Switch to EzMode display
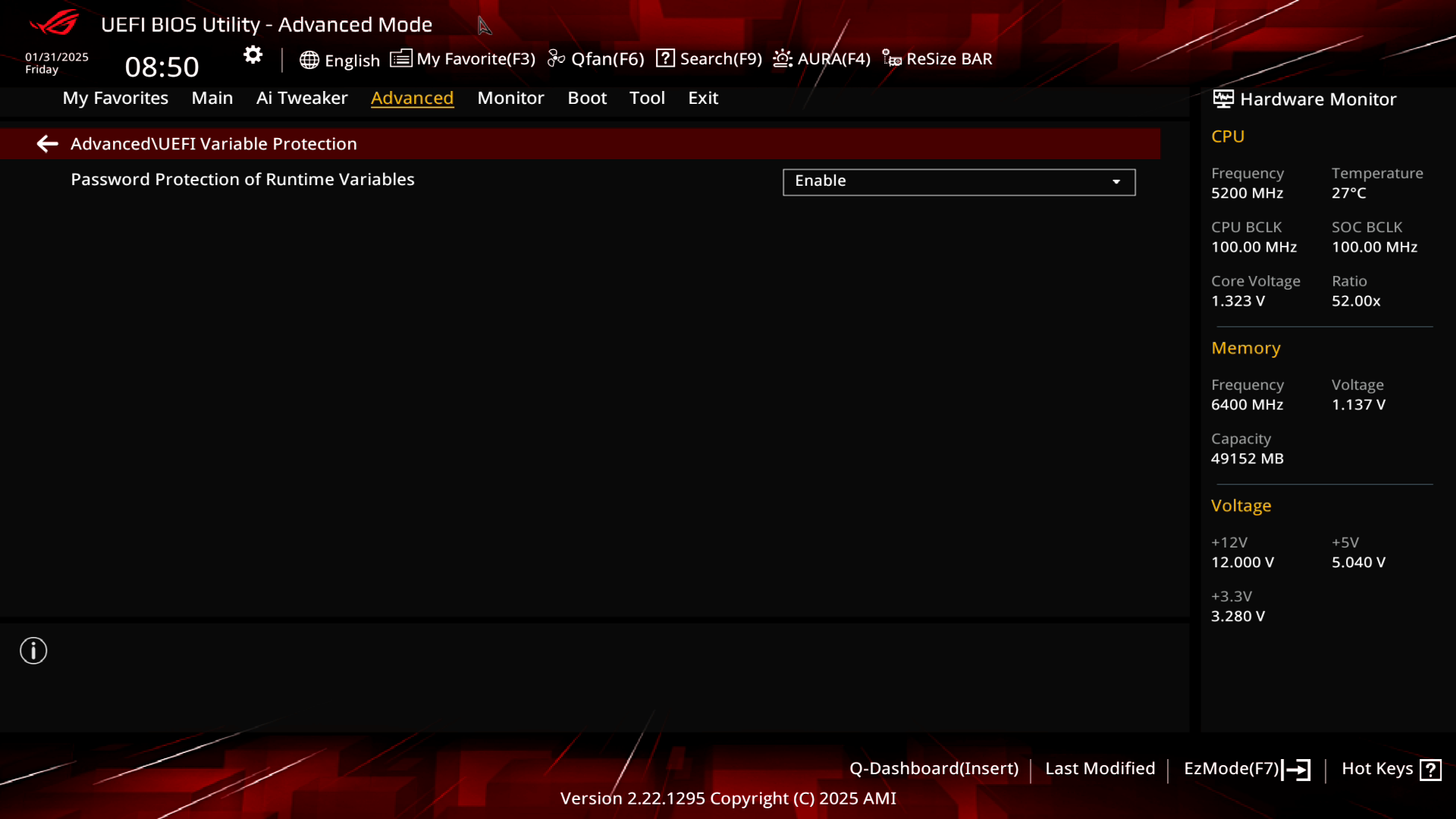This screenshot has height=819, width=1456. 1245,768
